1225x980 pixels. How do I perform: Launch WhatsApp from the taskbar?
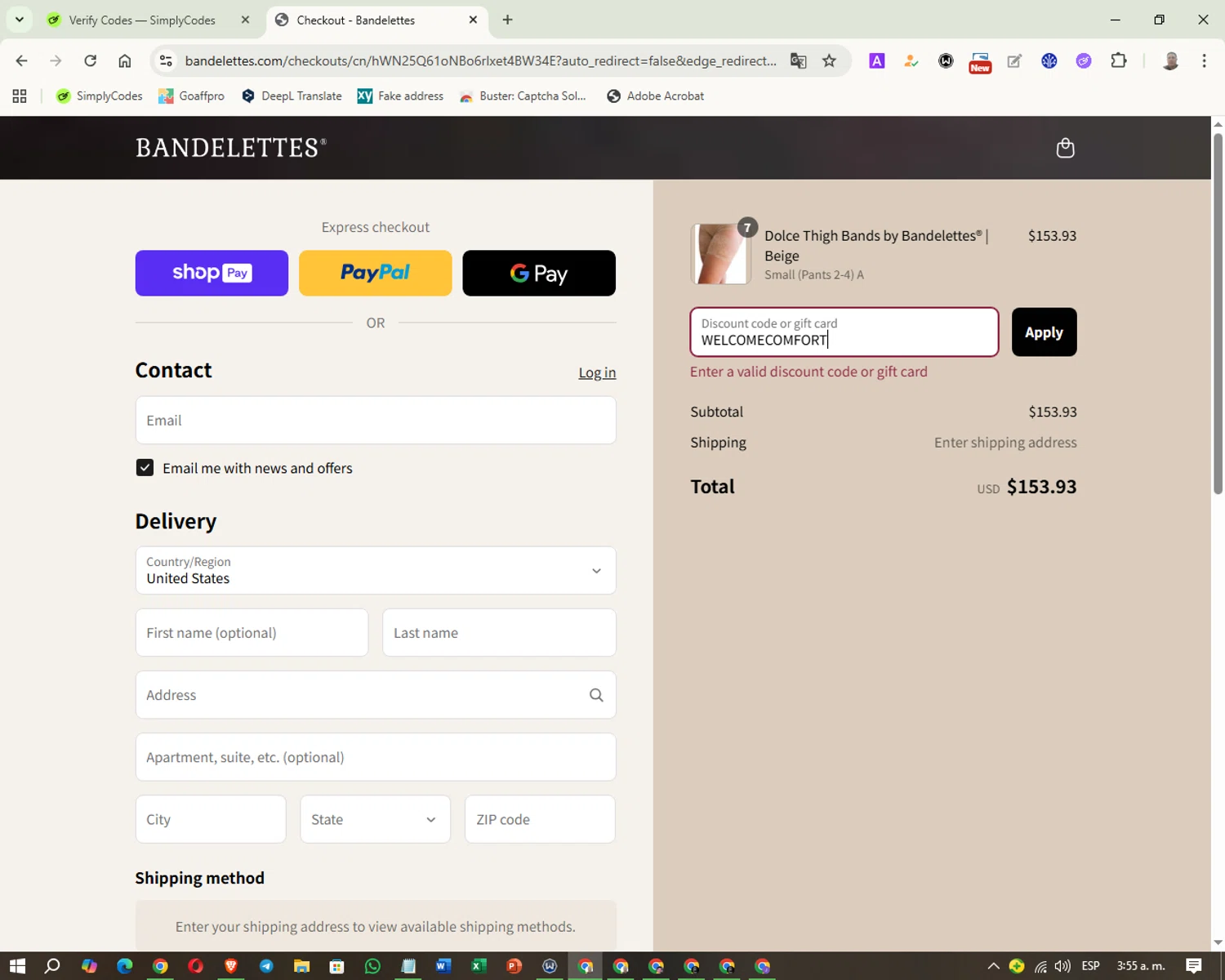point(372,966)
